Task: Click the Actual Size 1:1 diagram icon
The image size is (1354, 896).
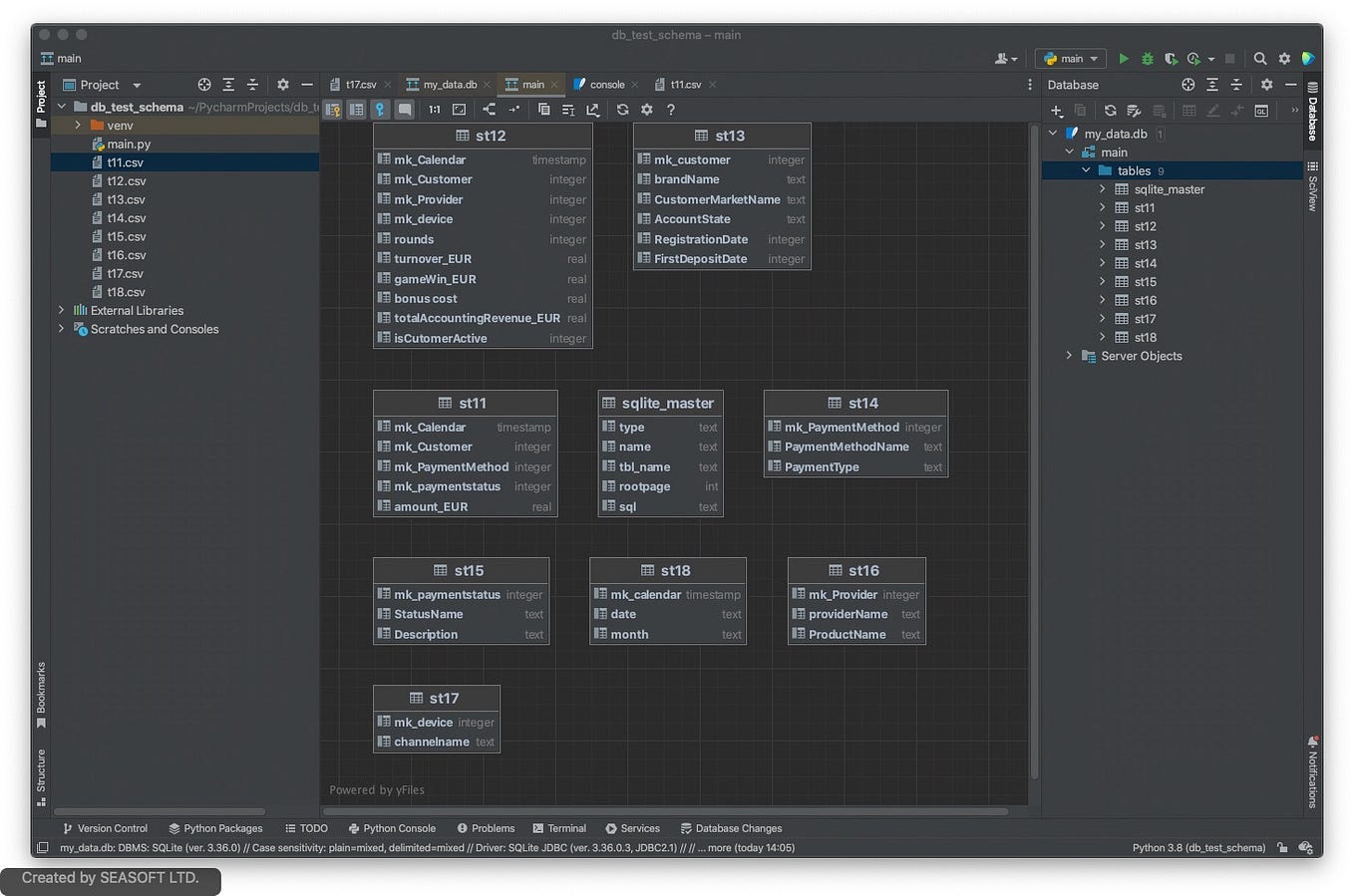Action: click(x=435, y=110)
